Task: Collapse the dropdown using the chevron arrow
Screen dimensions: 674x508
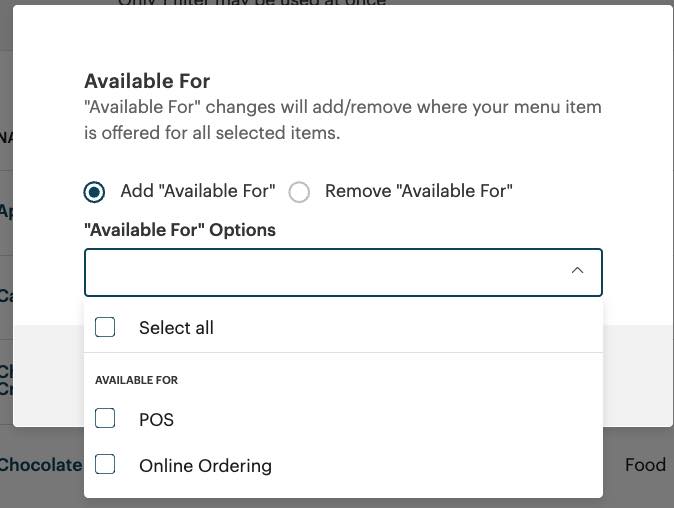Action: 577,271
